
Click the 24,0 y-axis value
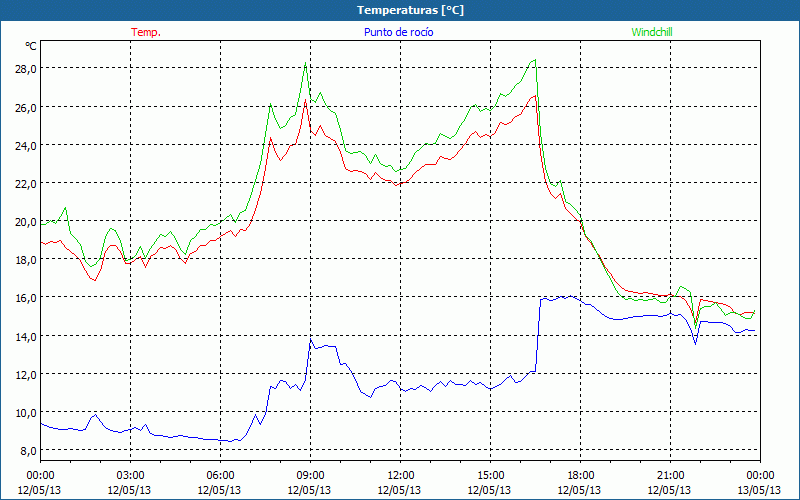26,145
